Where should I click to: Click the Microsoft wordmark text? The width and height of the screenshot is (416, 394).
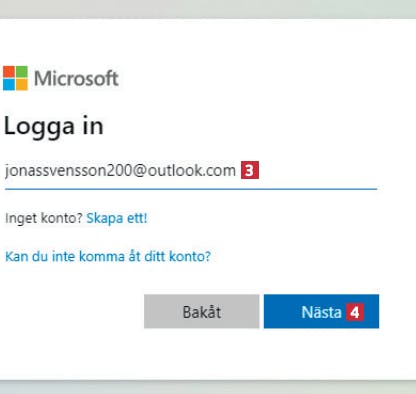76,78
